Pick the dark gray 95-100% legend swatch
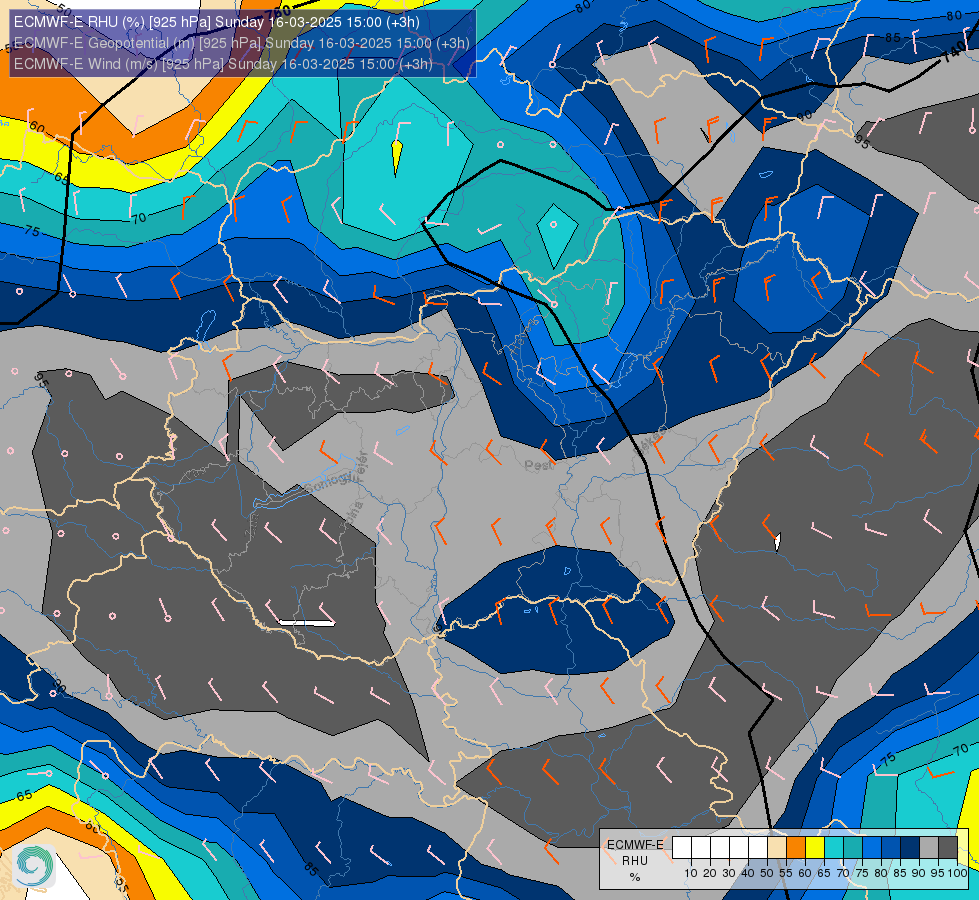This screenshot has height=900, width=979. [948, 848]
